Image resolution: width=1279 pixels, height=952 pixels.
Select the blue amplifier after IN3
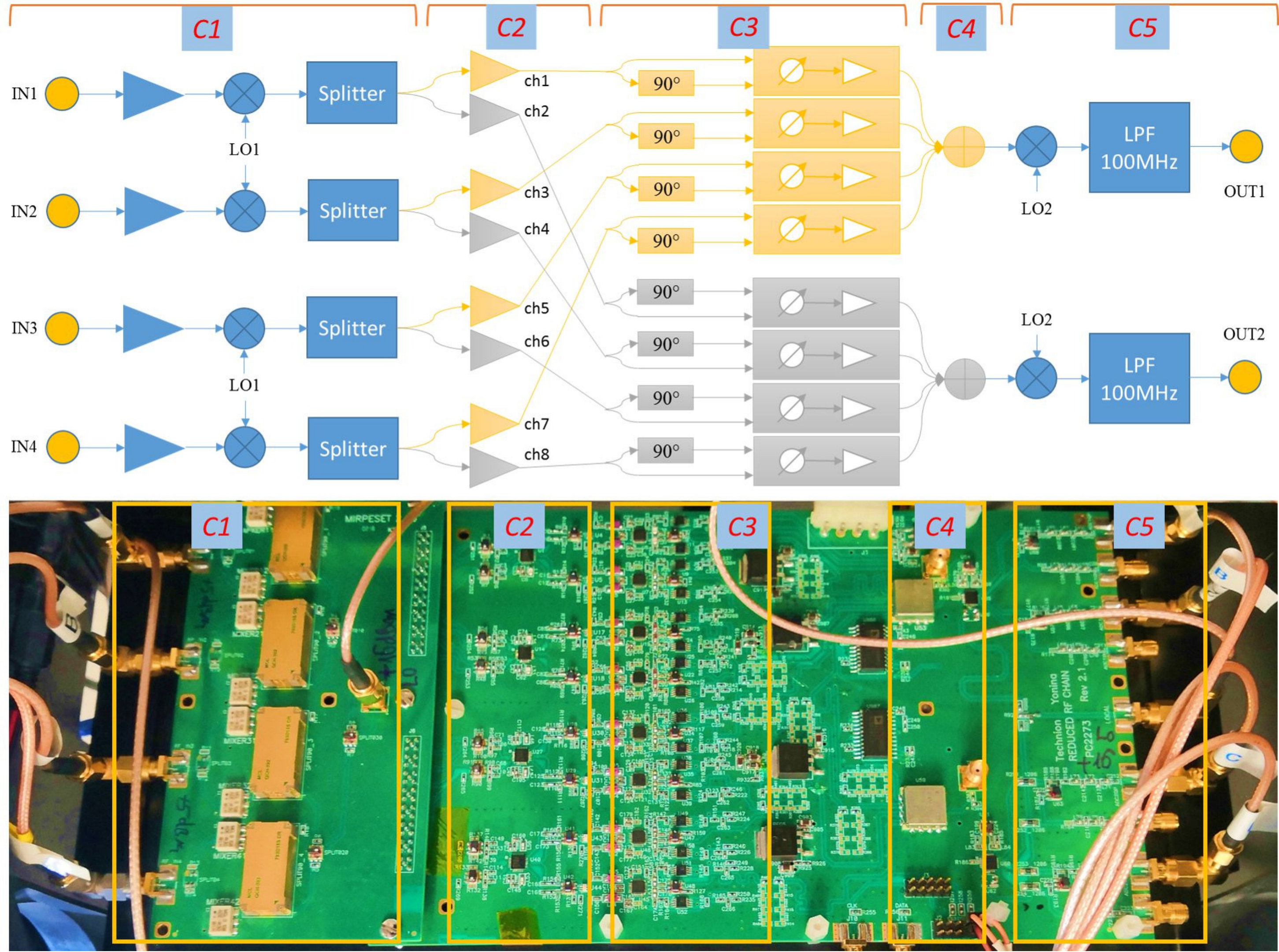153,329
